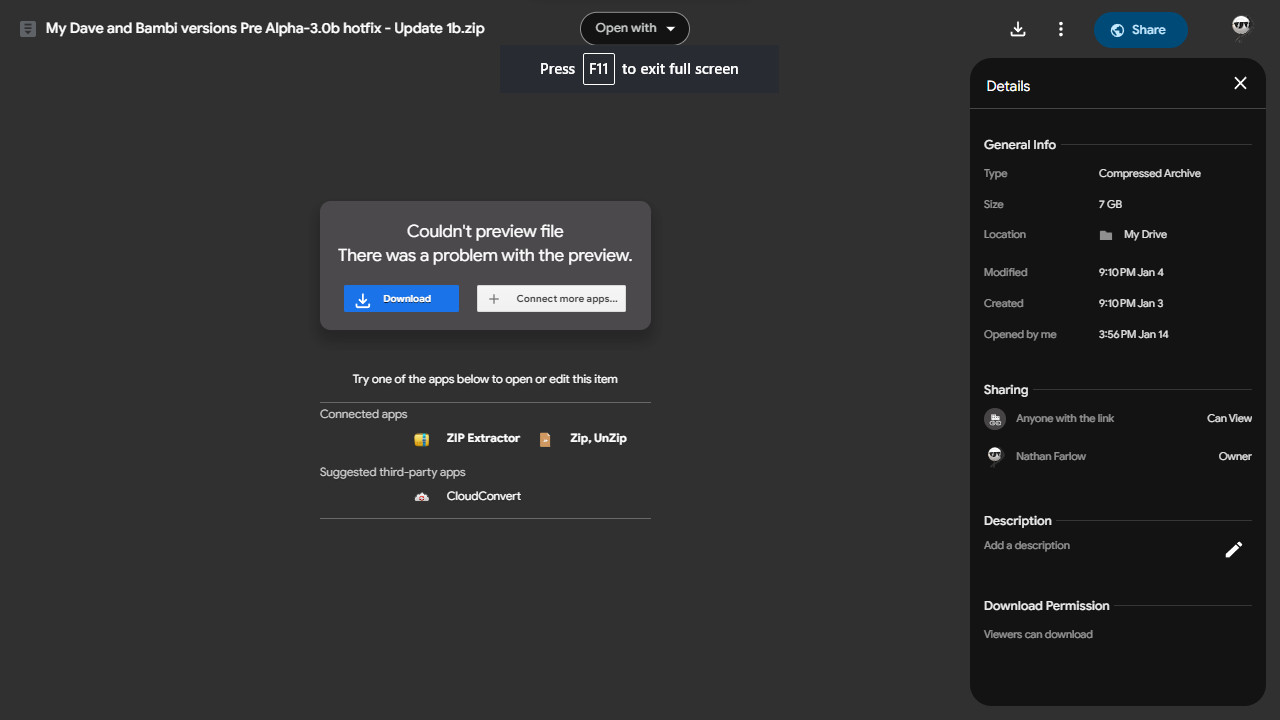Close the Details panel
The width and height of the screenshot is (1280, 720).
pyautogui.click(x=1240, y=83)
